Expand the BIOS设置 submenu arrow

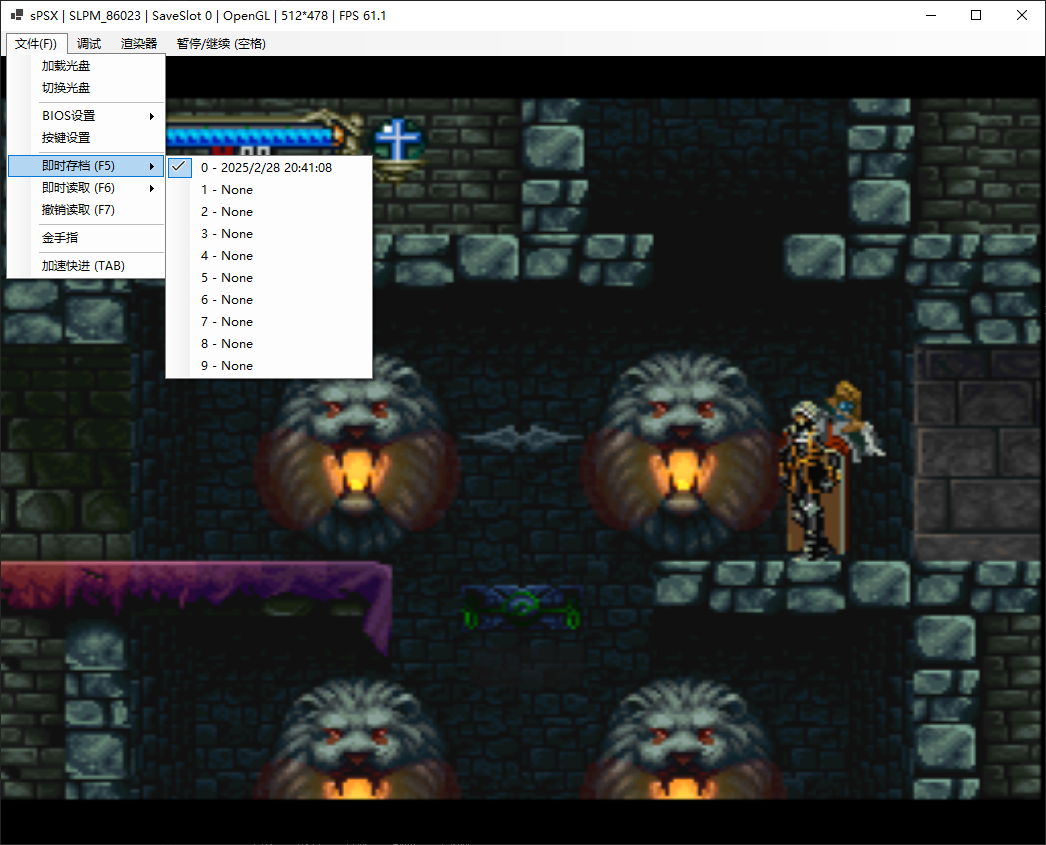[152, 116]
